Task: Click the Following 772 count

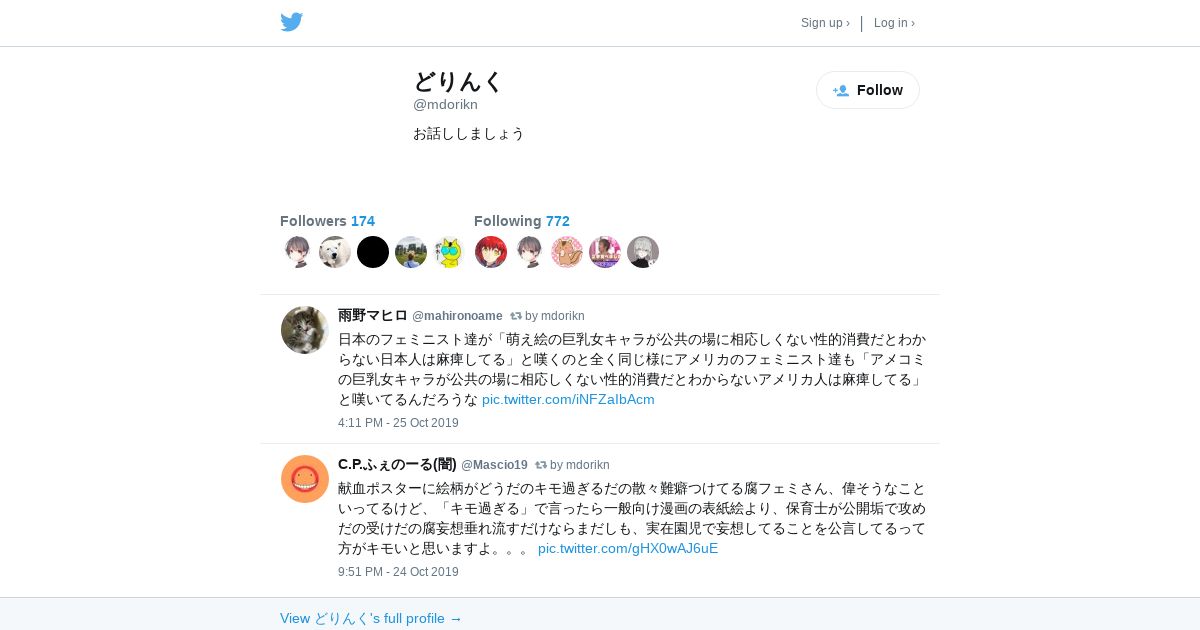Action: 522,221
